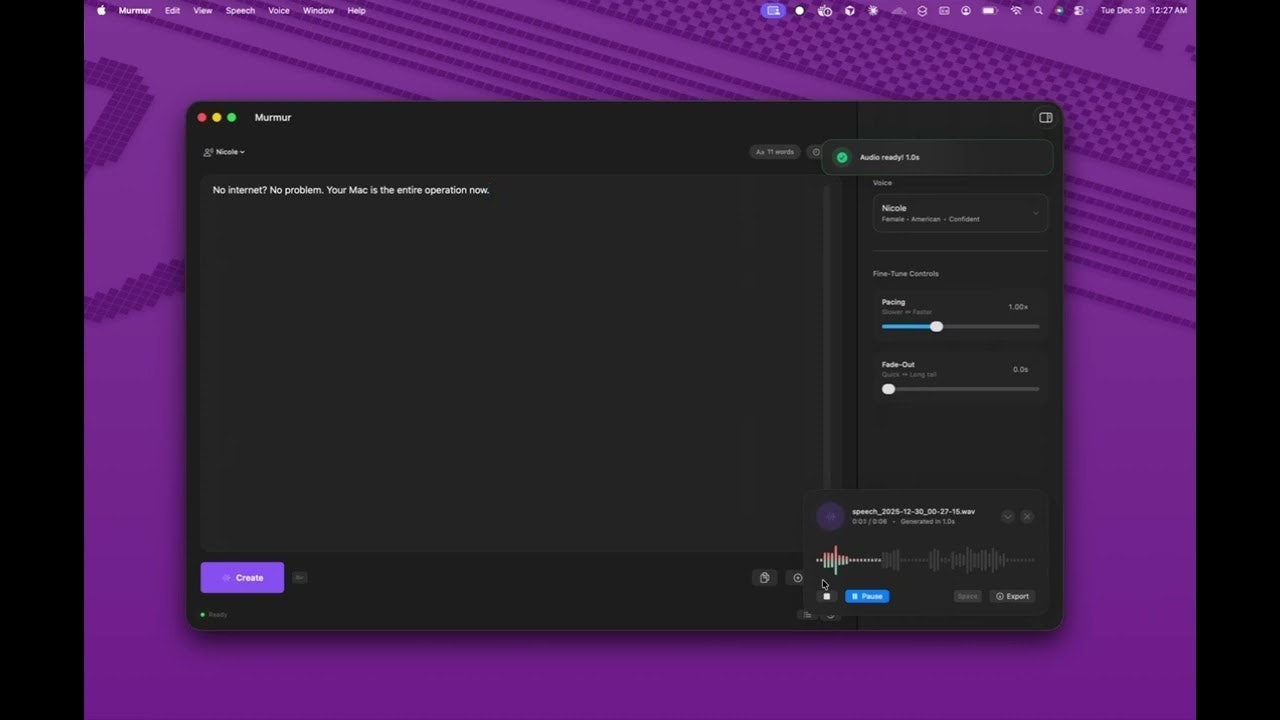Toggle the sidebar panel icon
The width and height of the screenshot is (1280, 720).
click(x=1045, y=117)
